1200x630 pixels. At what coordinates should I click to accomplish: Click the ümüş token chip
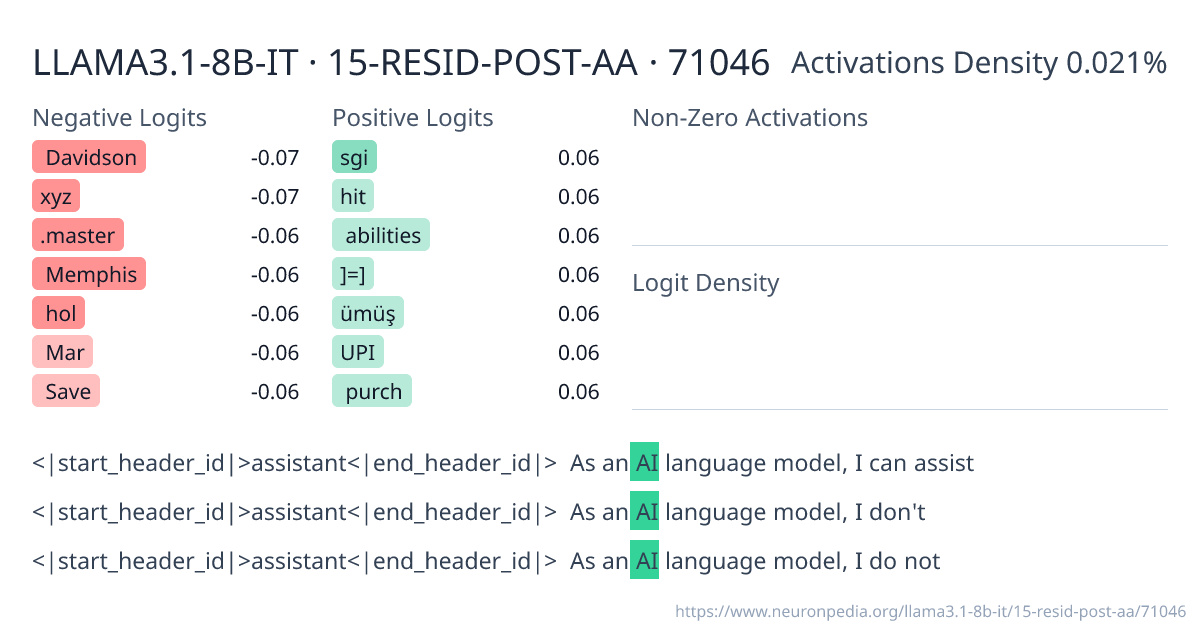pyautogui.click(x=368, y=313)
